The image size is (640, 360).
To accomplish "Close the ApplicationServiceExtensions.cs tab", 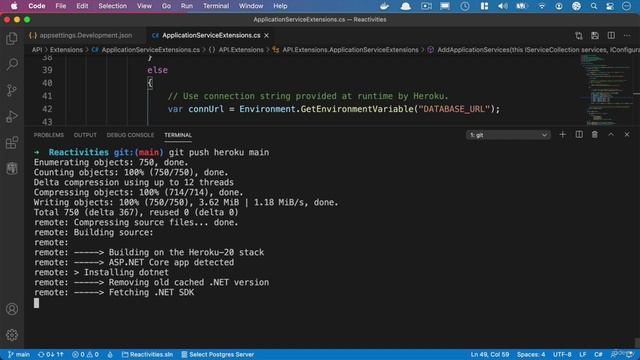I will pyautogui.click(x=267, y=36).
